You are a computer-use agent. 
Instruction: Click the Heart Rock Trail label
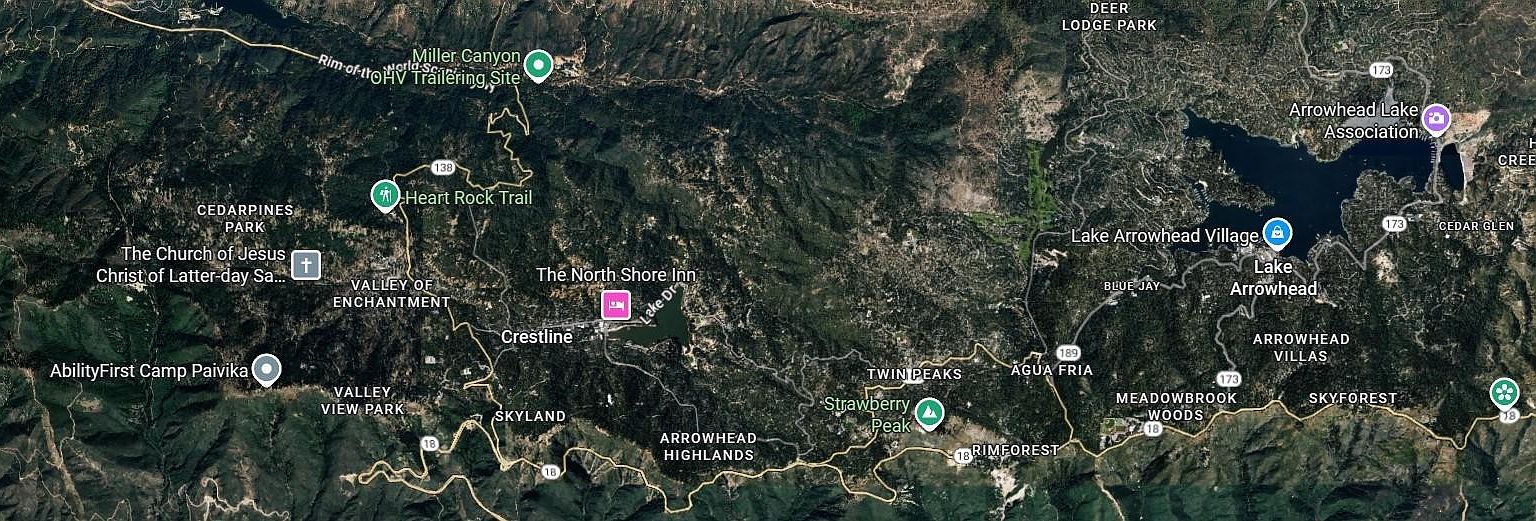tap(468, 198)
